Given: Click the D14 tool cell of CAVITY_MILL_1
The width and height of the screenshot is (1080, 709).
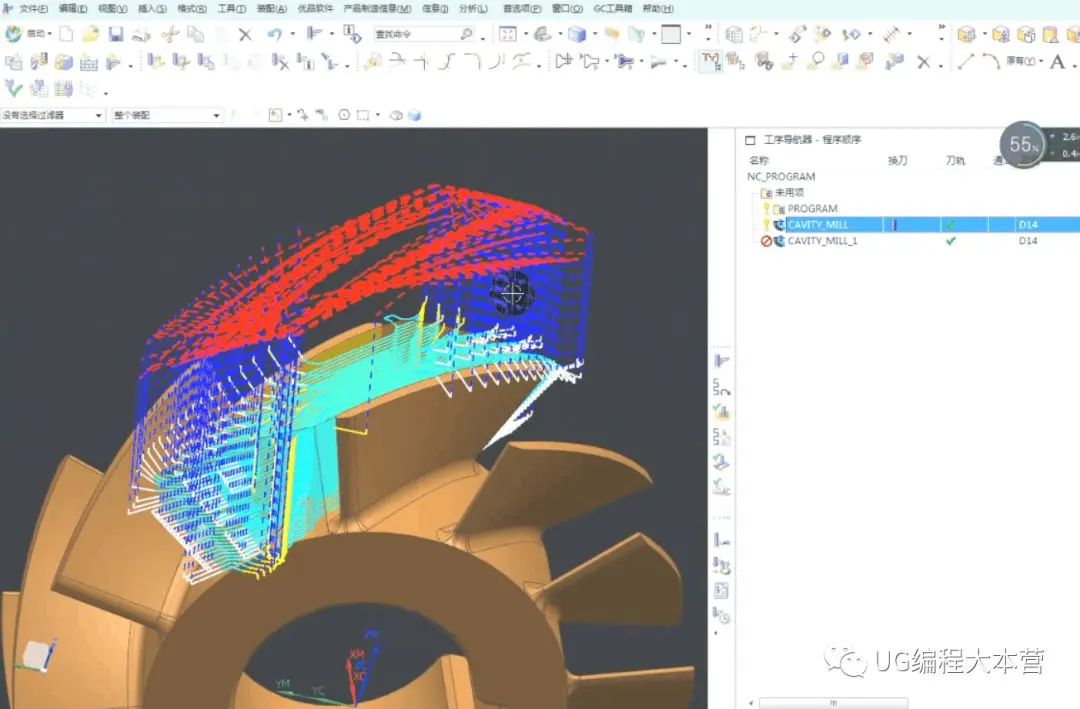Looking at the screenshot, I should coord(1028,241).
